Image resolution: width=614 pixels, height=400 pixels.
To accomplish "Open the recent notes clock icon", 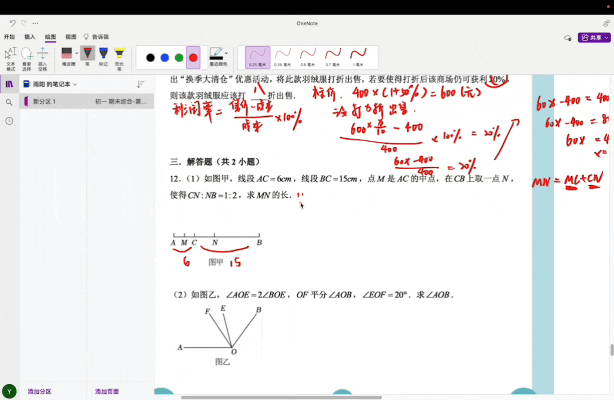I will (x=9, y=121).
